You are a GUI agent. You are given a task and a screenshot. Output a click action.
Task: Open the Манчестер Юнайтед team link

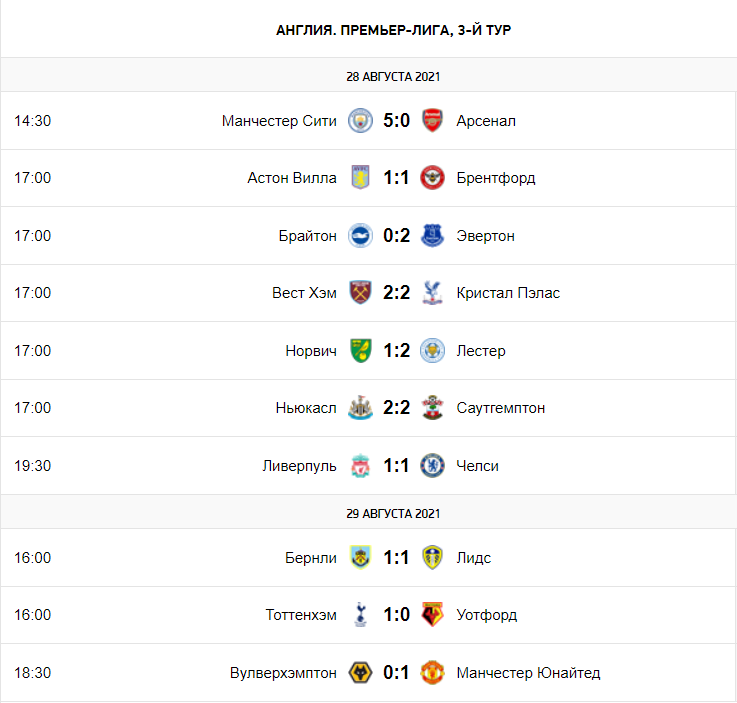pos(528,673)
